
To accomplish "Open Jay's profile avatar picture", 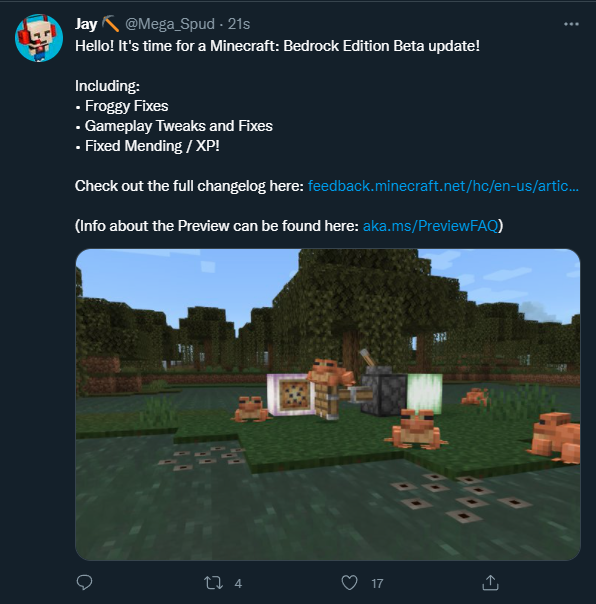I will pyautogui.click(x=39, y=38).
